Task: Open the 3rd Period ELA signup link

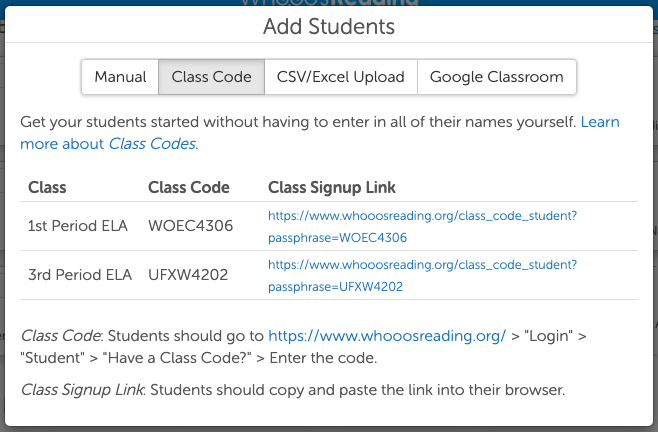Action: pyautogui.click(x=422, y=275)
